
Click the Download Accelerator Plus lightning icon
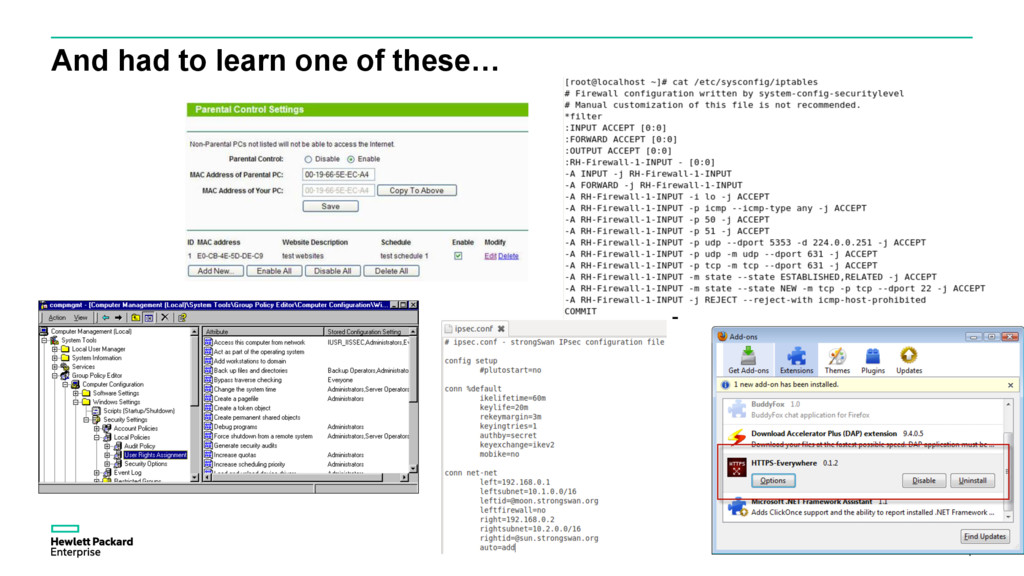[x=737, y=437]
